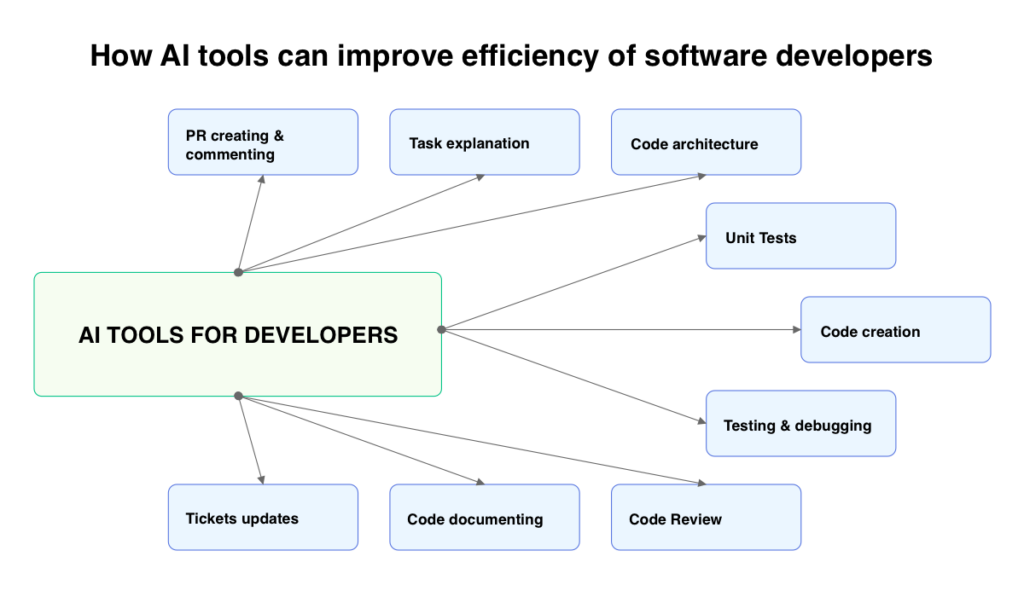
Task: Select the bottom anchor dot on central node
Action: click(237, 395)
